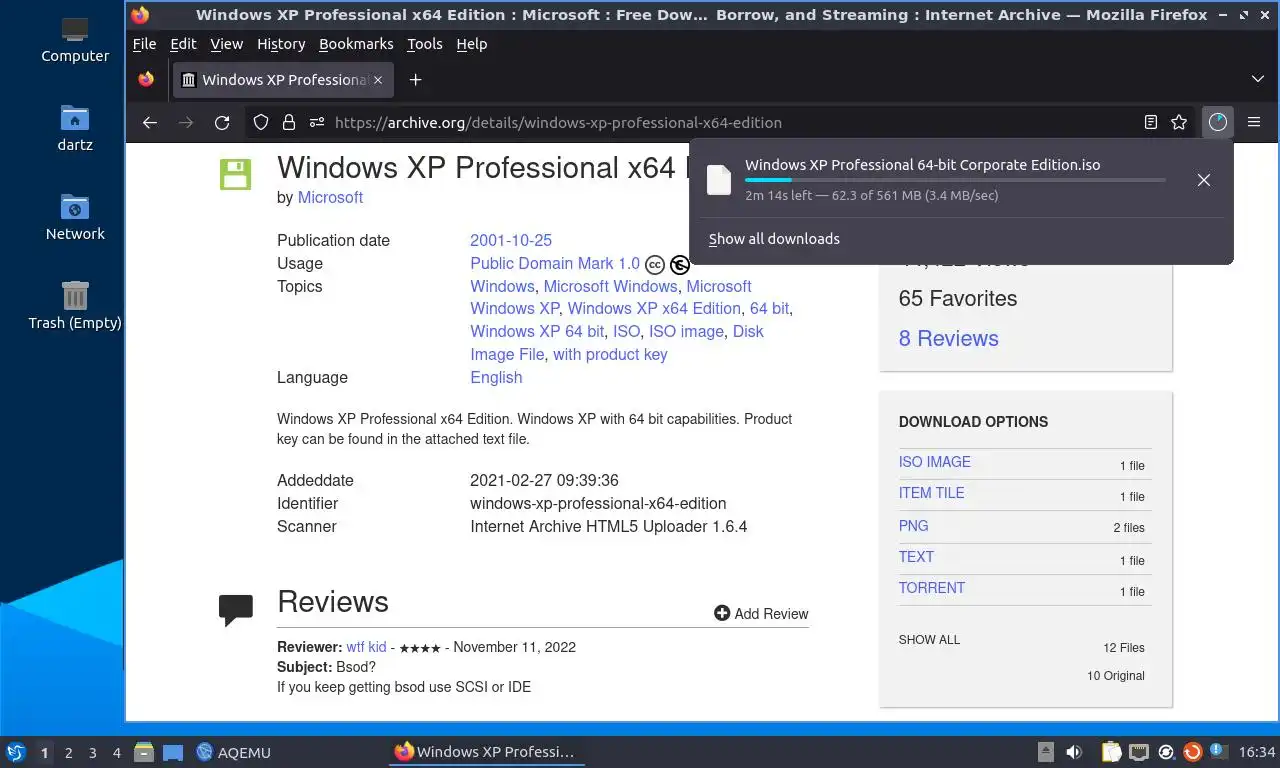Open the Bookmarks menu
Screen dimensions: 1280x768
pyautogui.click(x=356, y=44)
